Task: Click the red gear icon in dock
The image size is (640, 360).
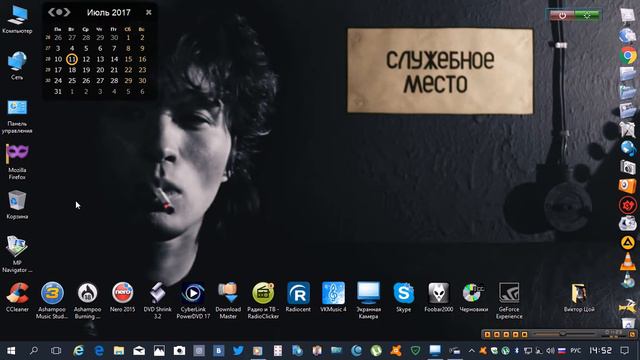Action: click(628, 204)
